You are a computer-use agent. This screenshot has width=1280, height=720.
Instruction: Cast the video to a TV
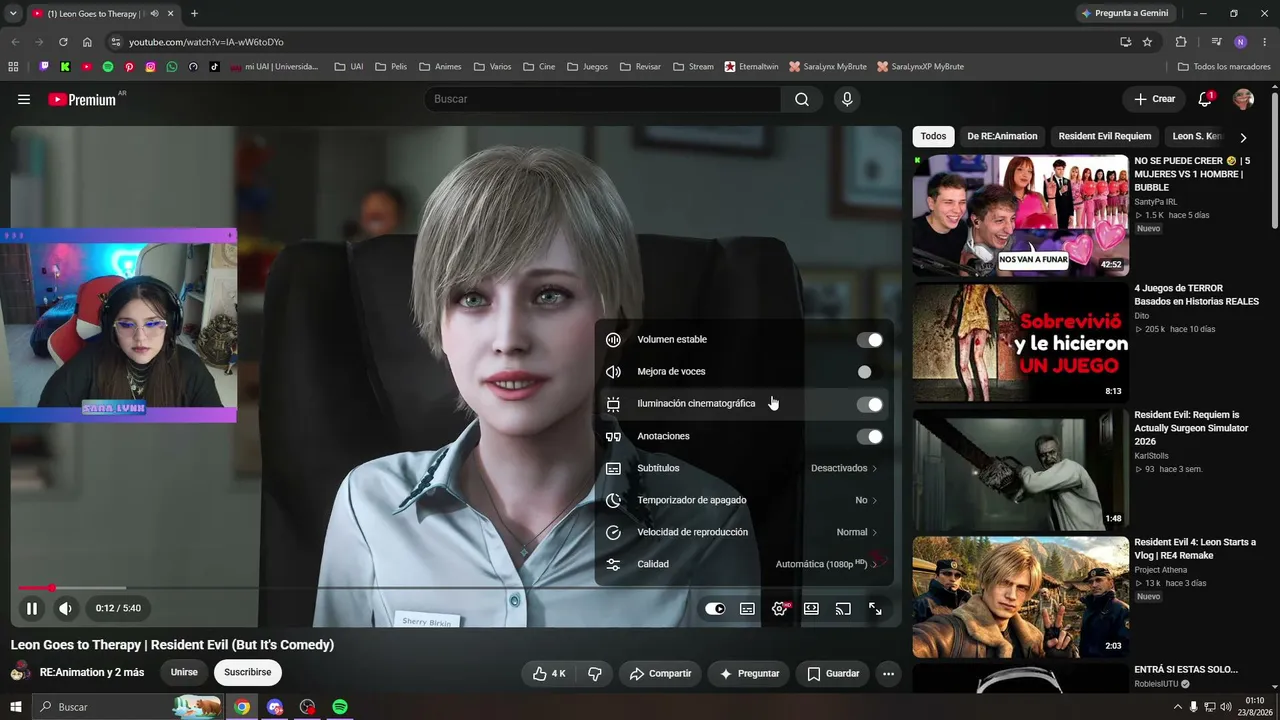843,608
